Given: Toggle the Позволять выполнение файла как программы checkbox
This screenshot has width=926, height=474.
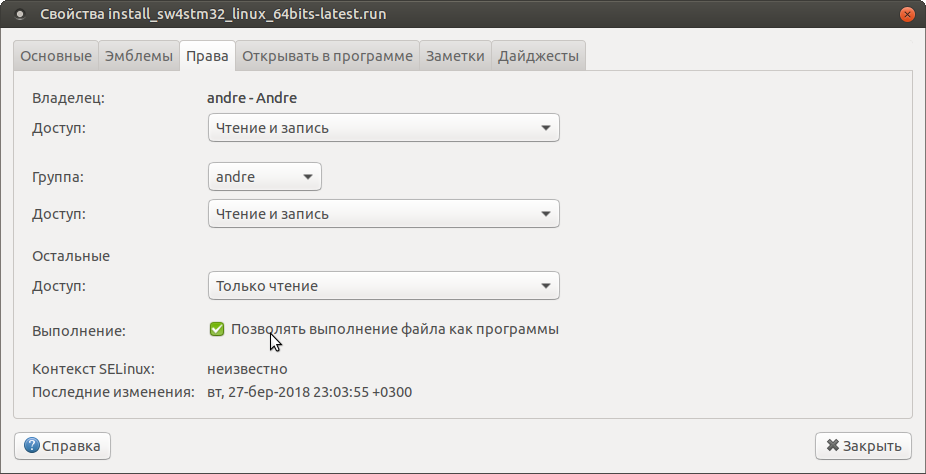Looking at the screenshot, I should click(217, 329).
